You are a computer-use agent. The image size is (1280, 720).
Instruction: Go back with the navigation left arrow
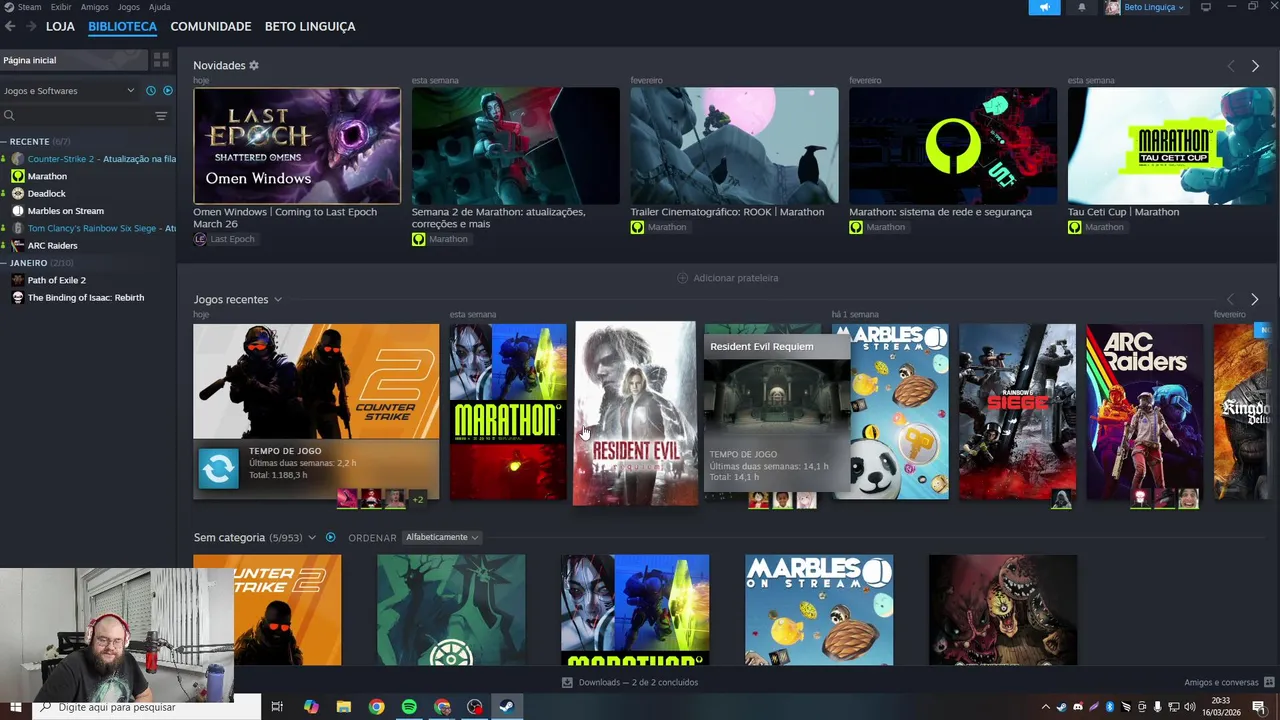[x=10, y=26]
